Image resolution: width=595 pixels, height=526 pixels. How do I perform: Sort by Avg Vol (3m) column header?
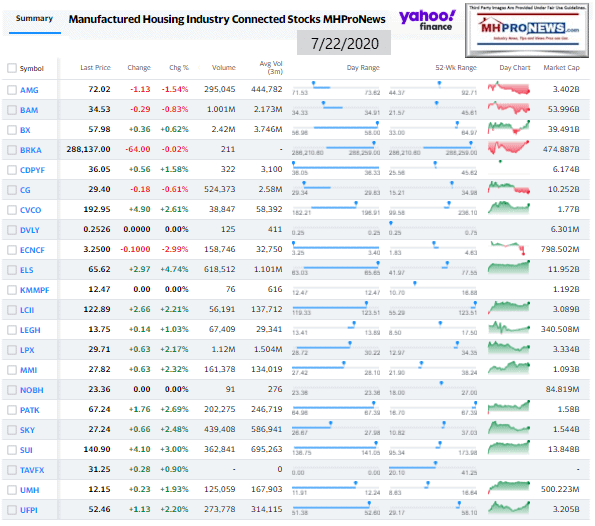[271, 68]
